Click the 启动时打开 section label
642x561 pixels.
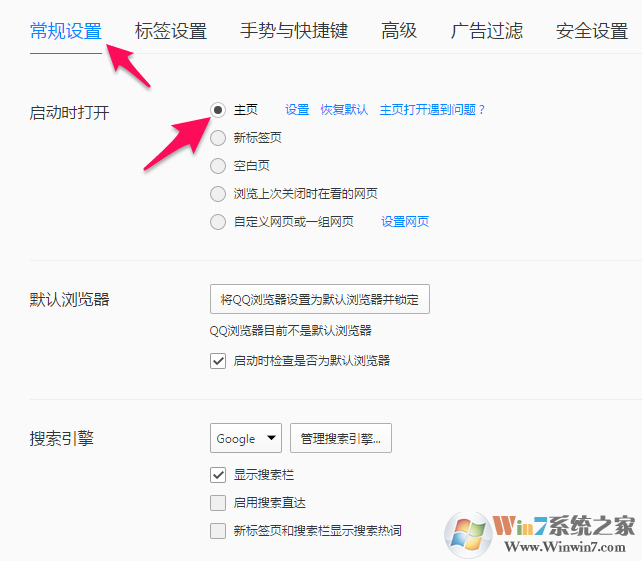coord(69,113)
